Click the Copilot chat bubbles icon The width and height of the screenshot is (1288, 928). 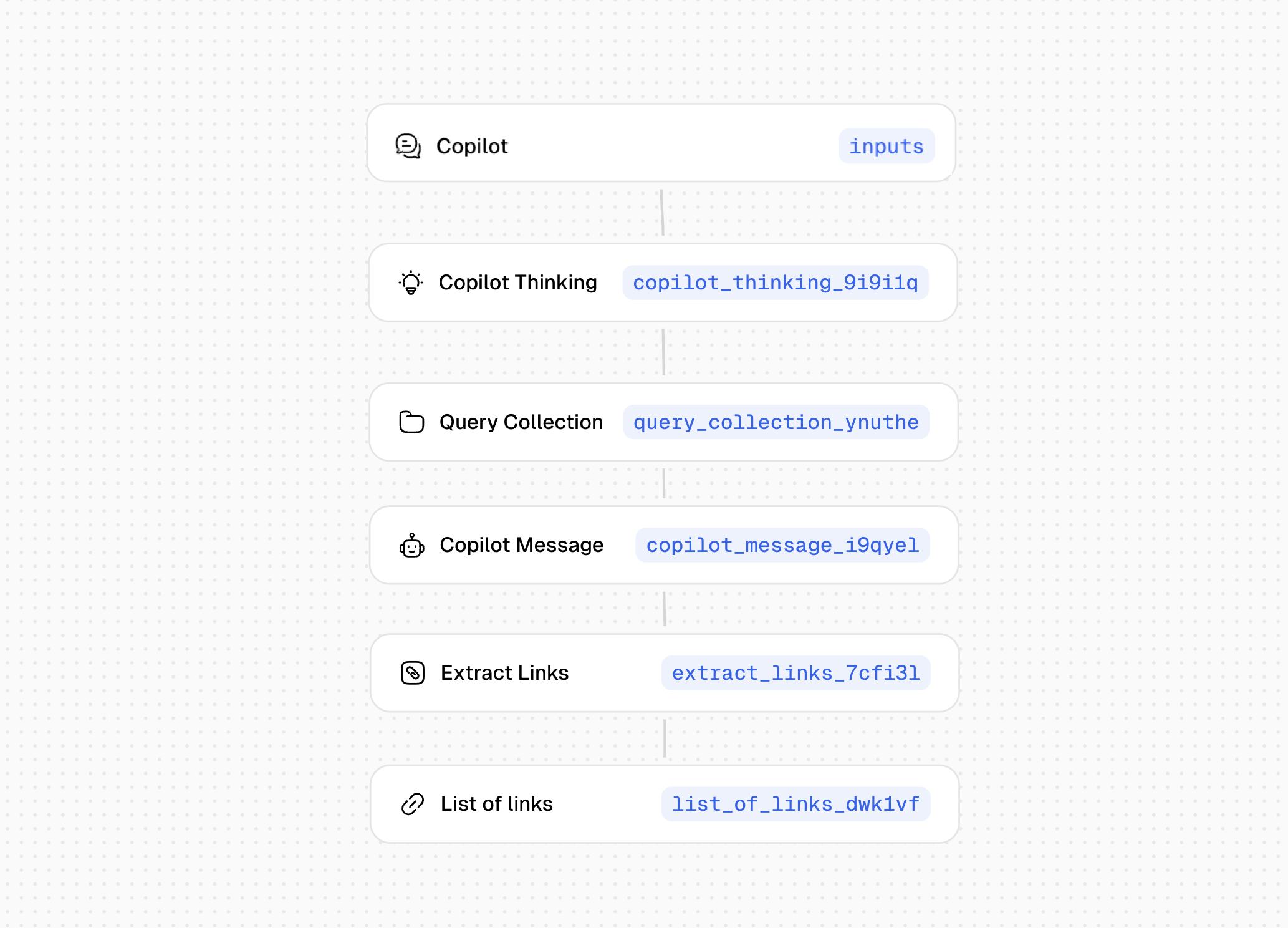click(x=408, y=146)
